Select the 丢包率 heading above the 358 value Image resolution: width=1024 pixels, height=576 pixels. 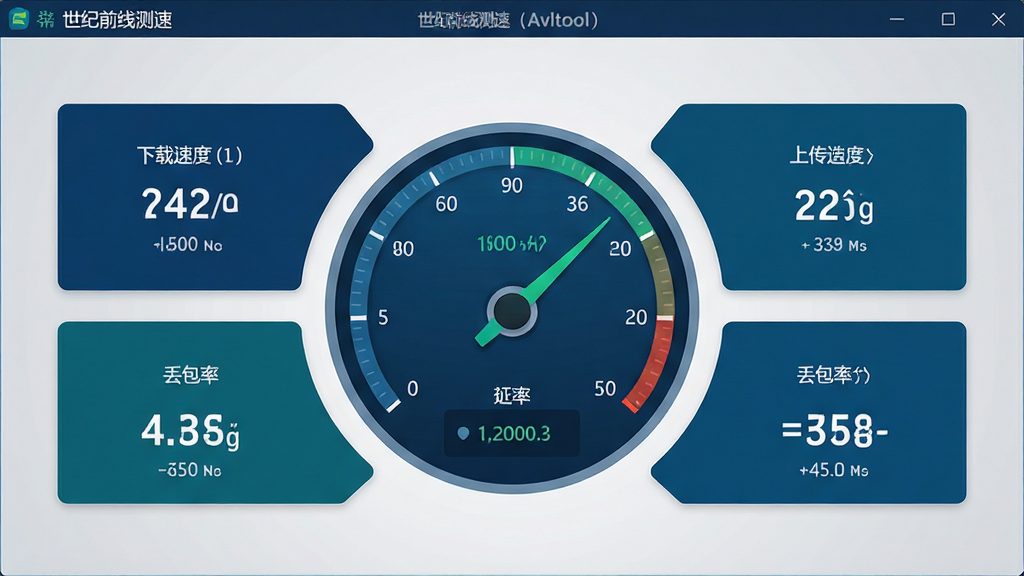[833, 375]
